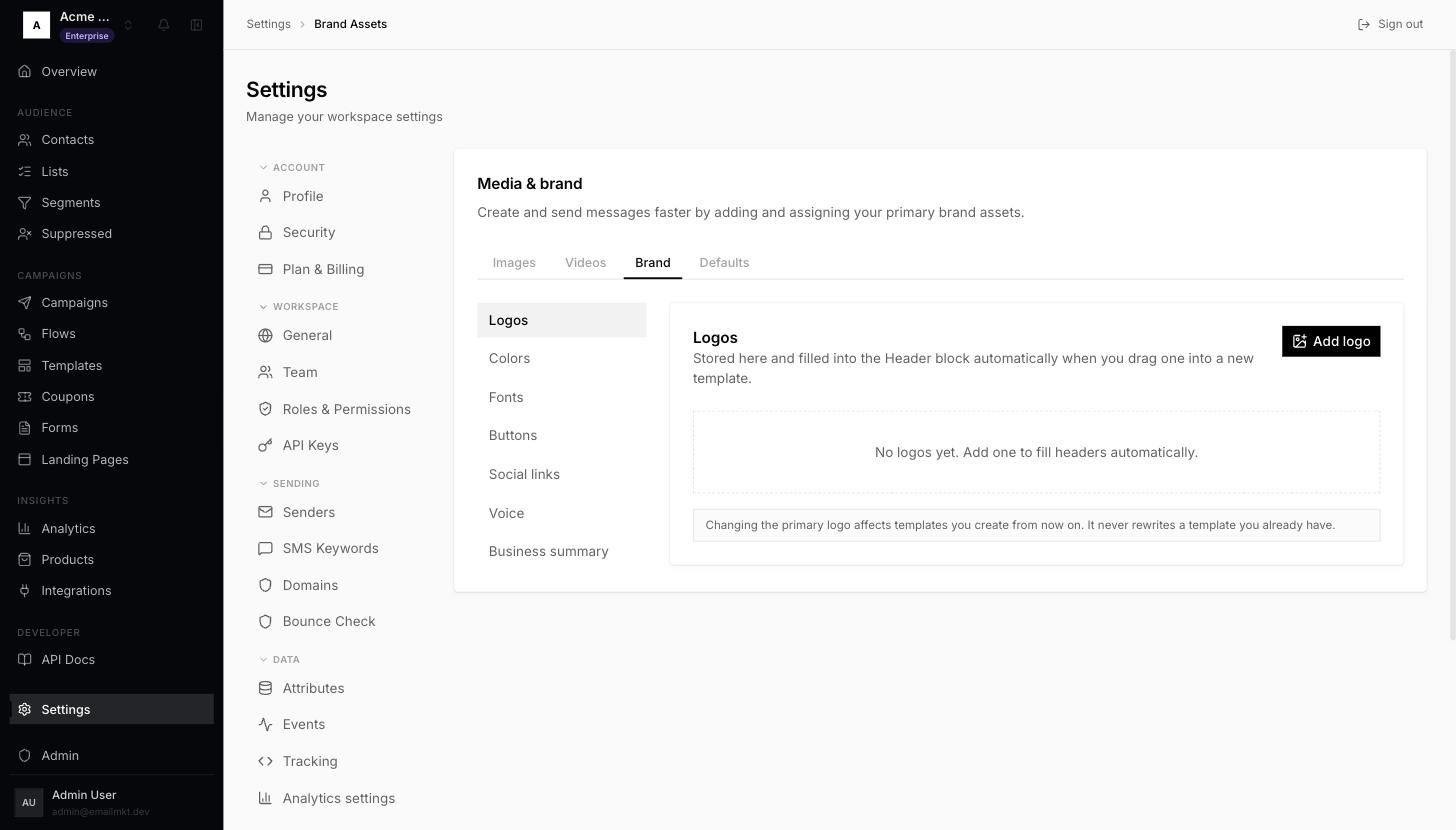Click the API Docs book icon
1456x830 pixels.
tap(25, 660)
